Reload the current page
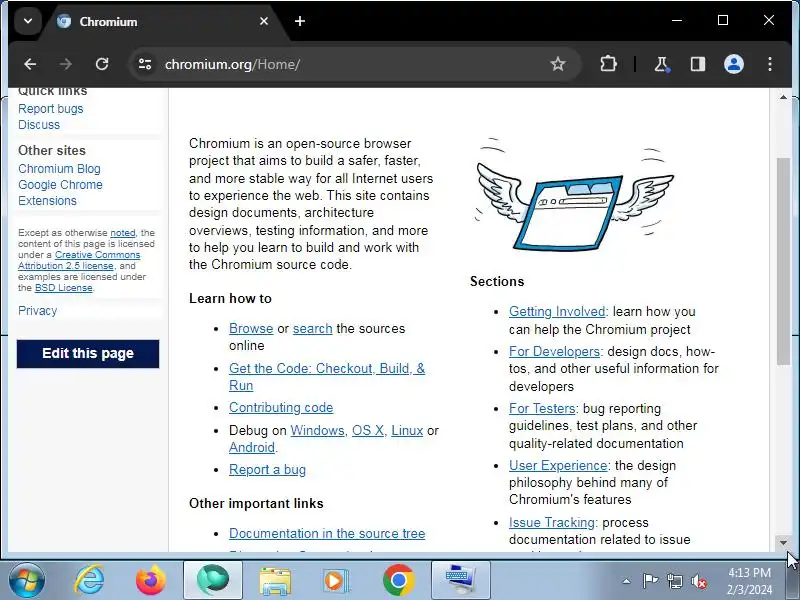 coord(102,64)
